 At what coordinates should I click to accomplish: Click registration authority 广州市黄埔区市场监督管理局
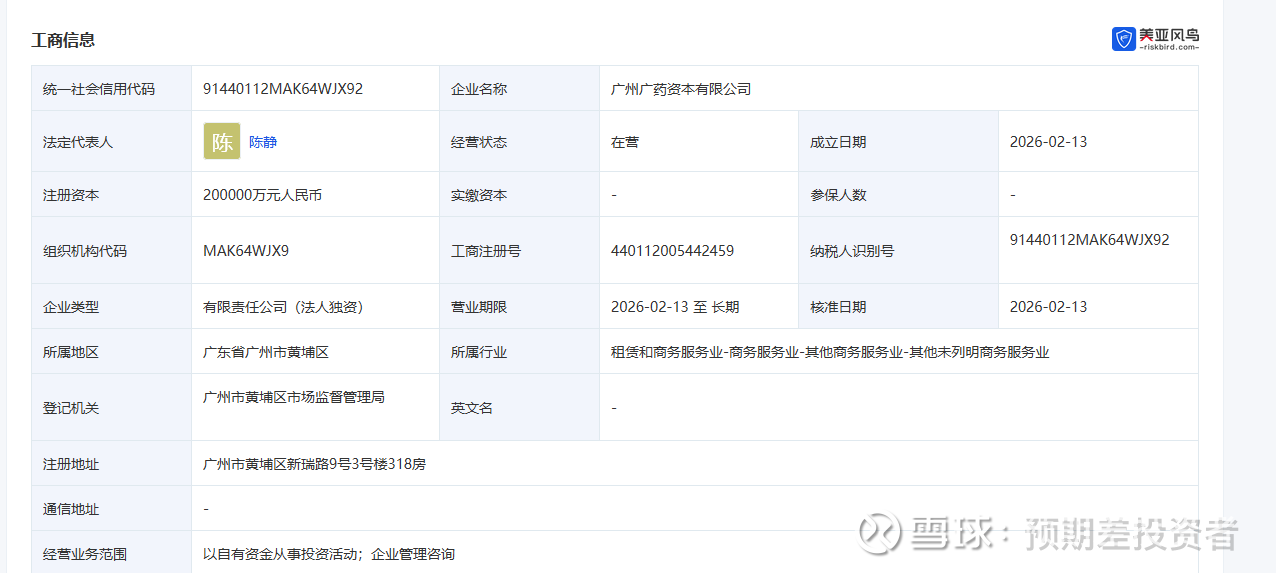click(x=294, y=397)
